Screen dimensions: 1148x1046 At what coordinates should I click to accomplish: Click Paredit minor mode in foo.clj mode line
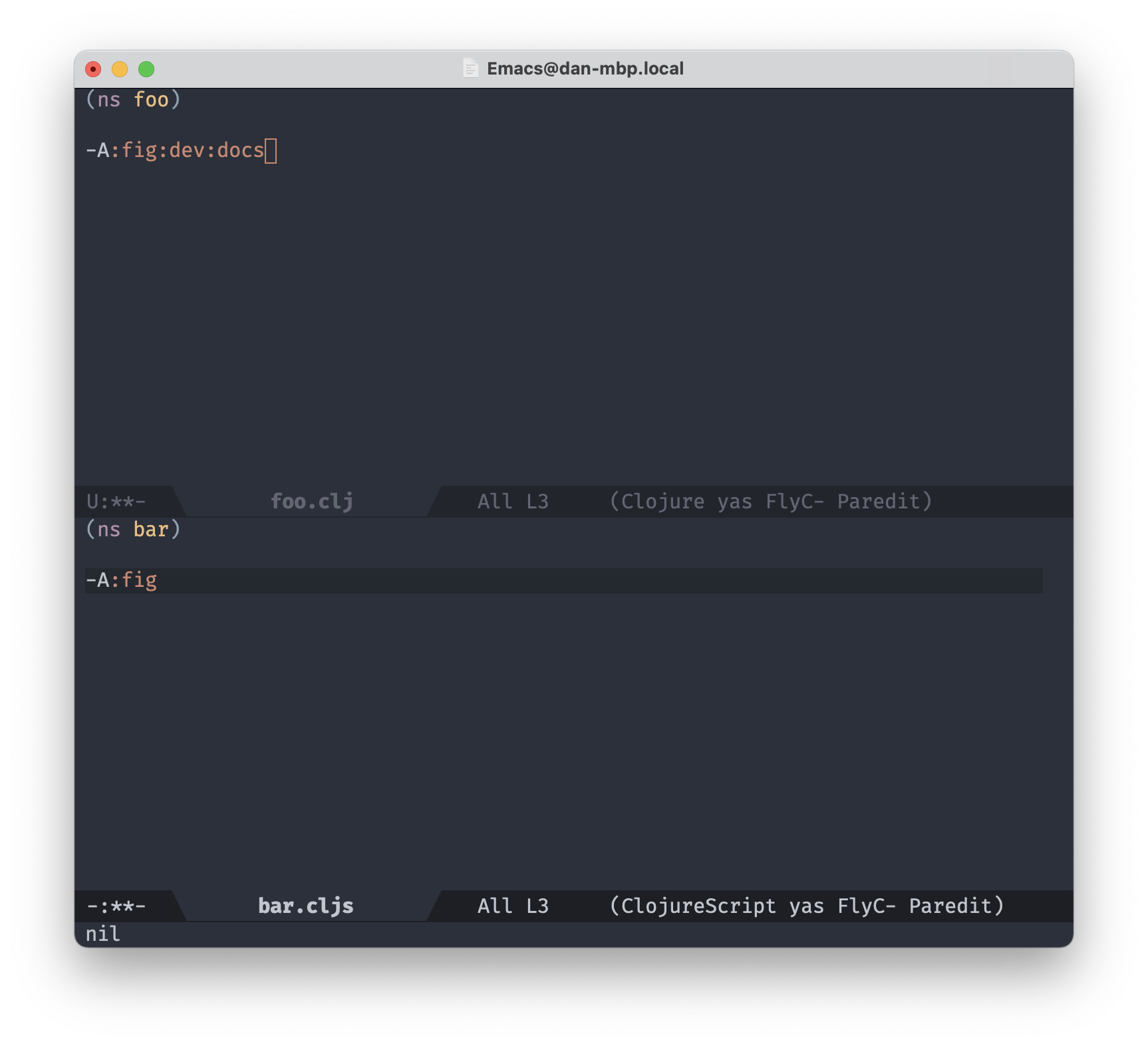(878, 501)
